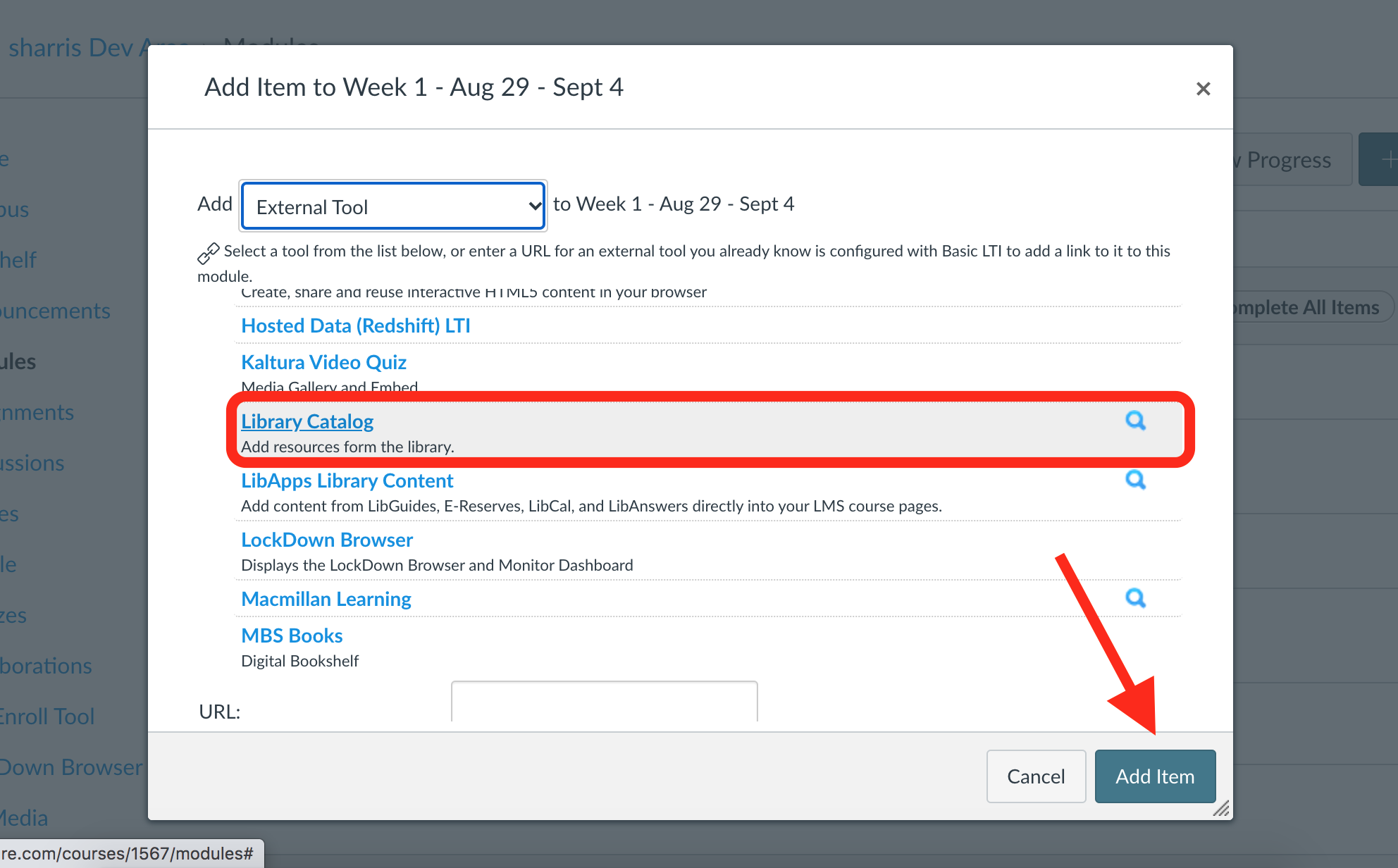1398x868 pixels.
Task: Click the 'Digital Bookshelf' description text
Action: tap(299, 661)
